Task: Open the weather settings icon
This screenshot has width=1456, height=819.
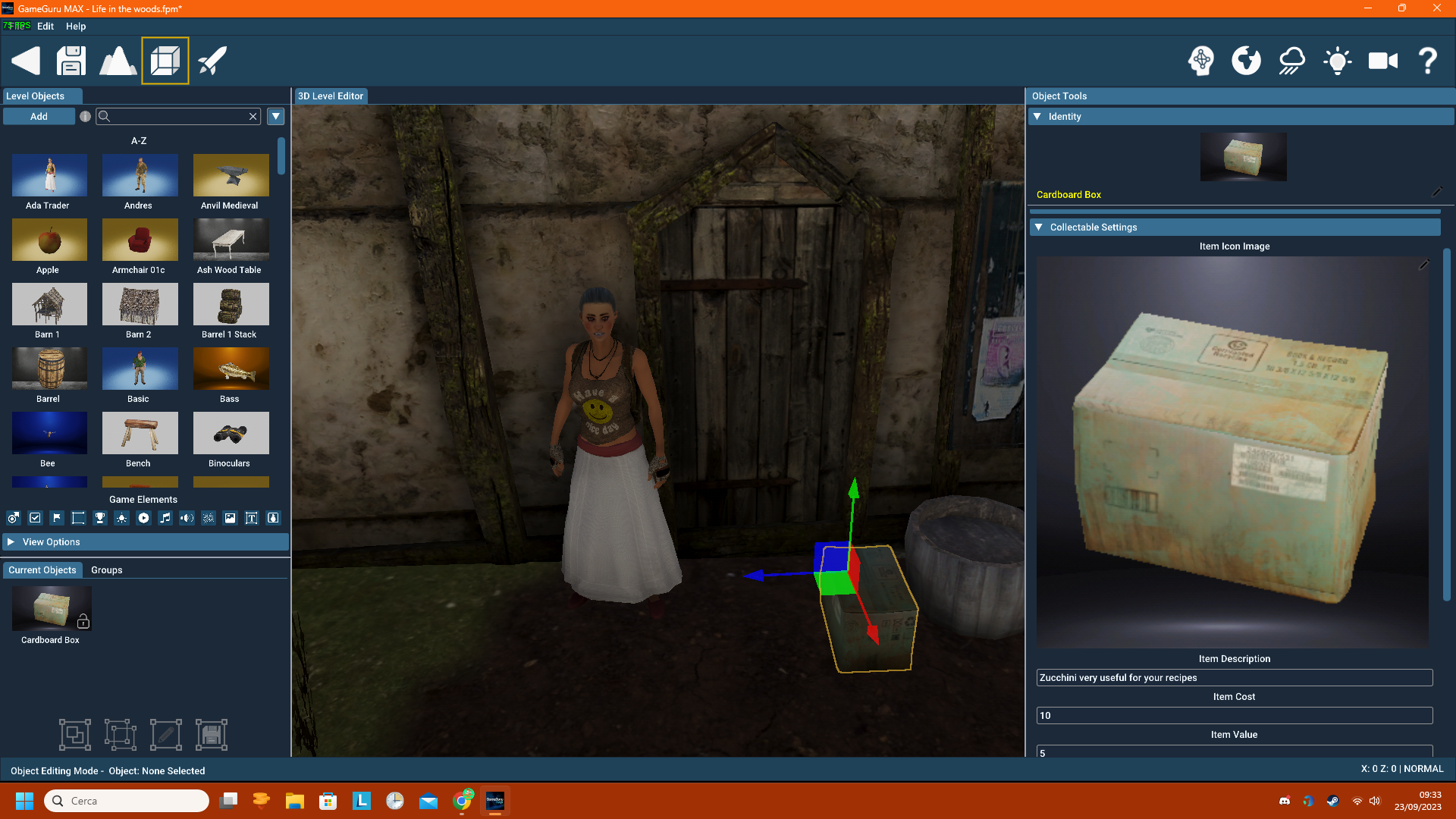Action: click(x=1291, y=61)
